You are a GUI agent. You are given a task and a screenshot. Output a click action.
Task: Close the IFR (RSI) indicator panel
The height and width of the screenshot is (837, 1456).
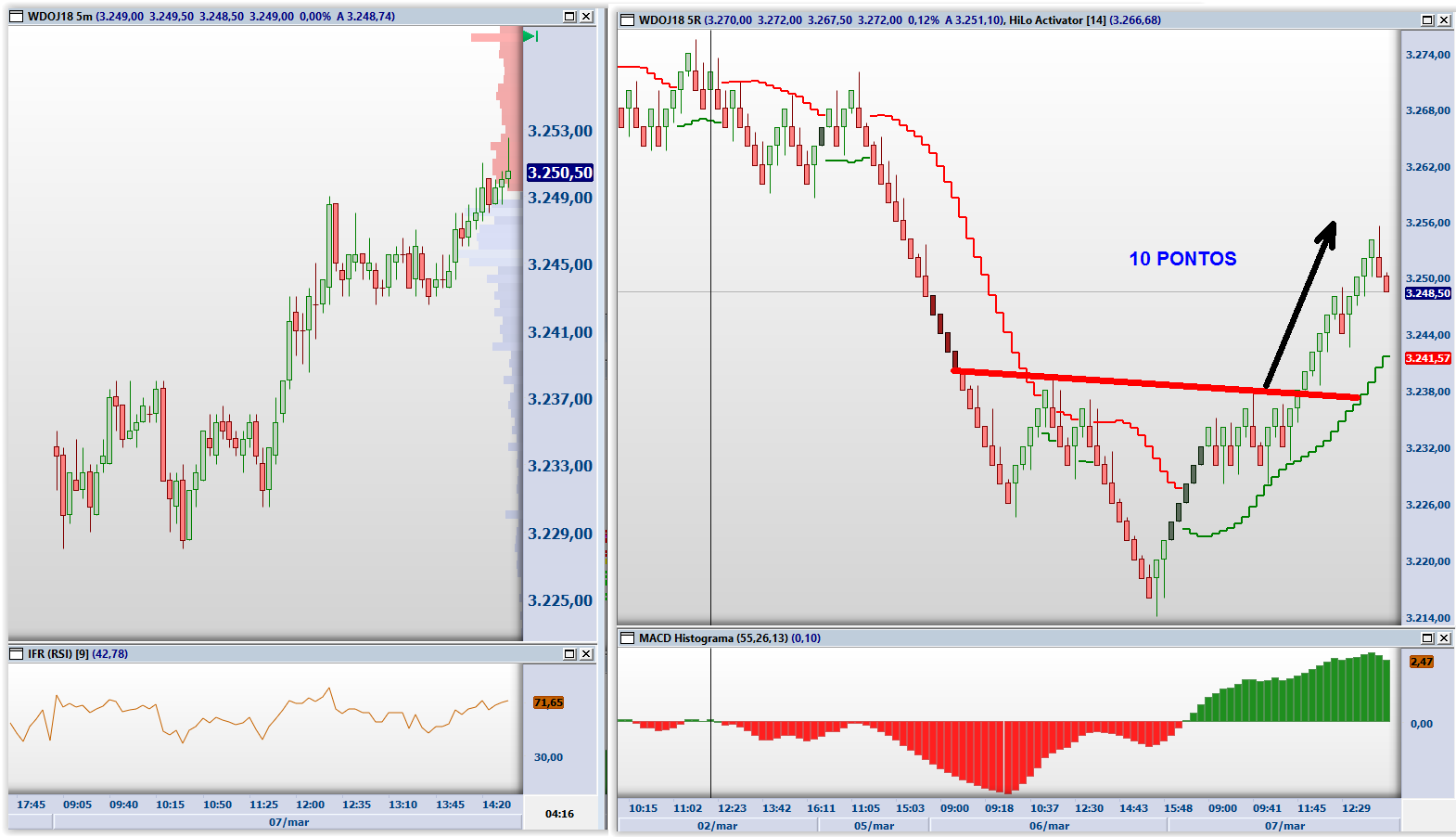tap(586, 654)
